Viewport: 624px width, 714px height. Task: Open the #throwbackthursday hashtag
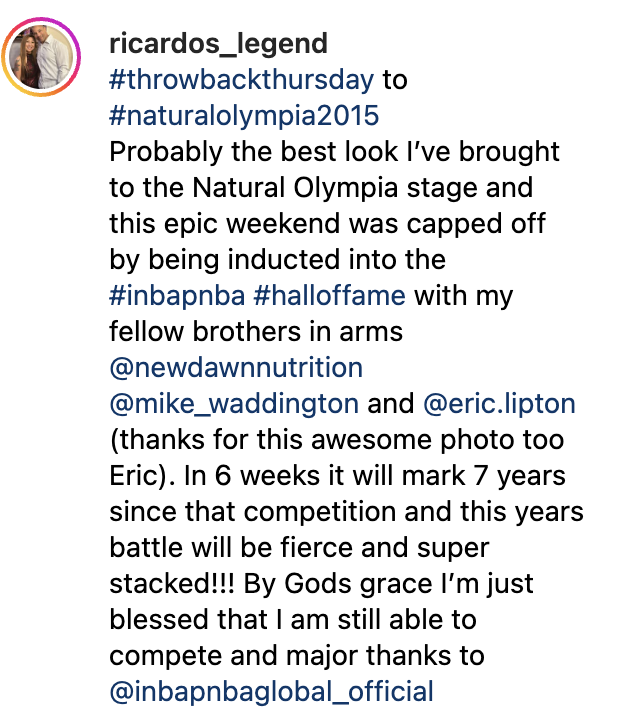tap(242, 79)
